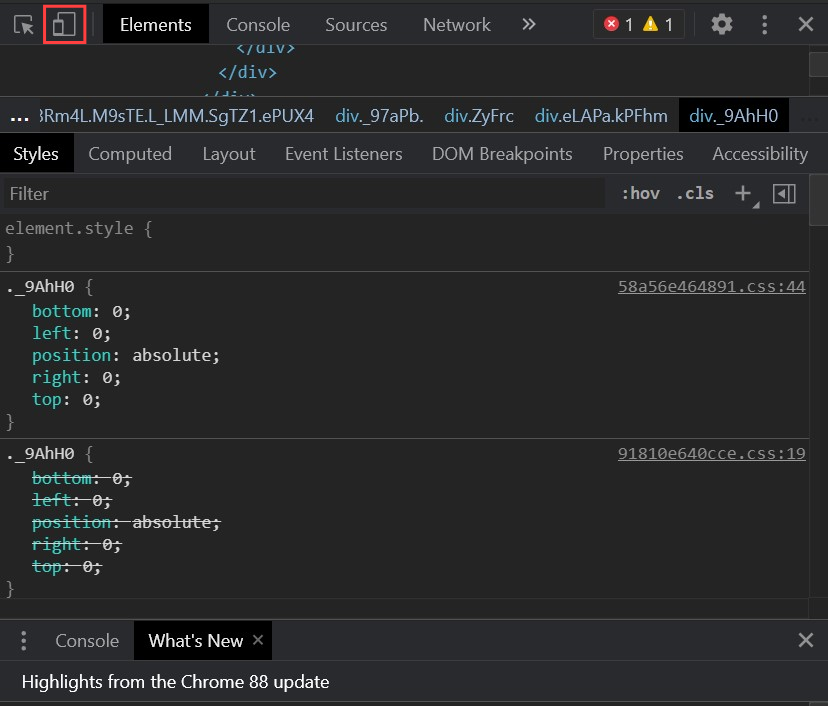Select the div._97aPb breadcrumb
This screenshot has height=706, width=828.
(379, 116)
